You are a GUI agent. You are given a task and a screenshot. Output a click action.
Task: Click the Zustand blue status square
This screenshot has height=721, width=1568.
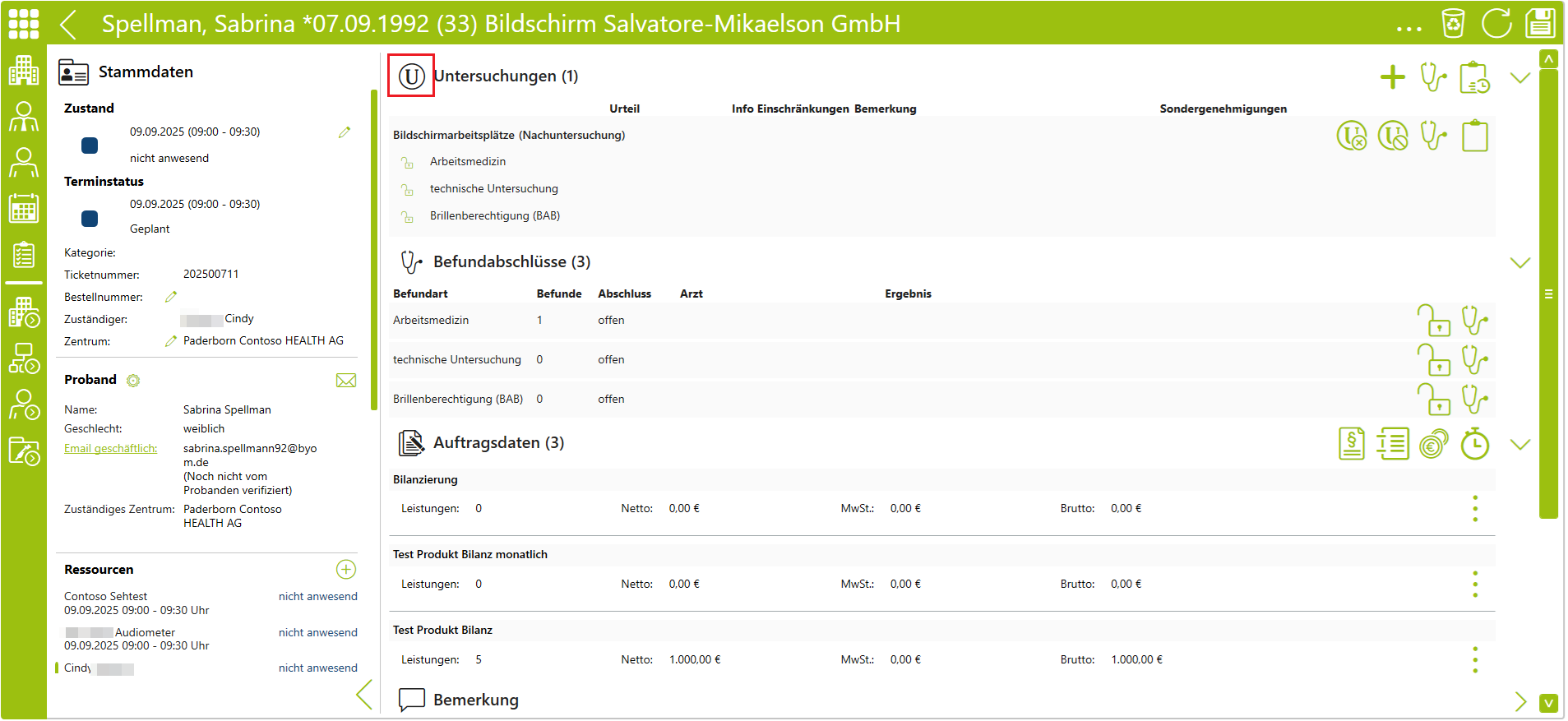coord(90,146)
